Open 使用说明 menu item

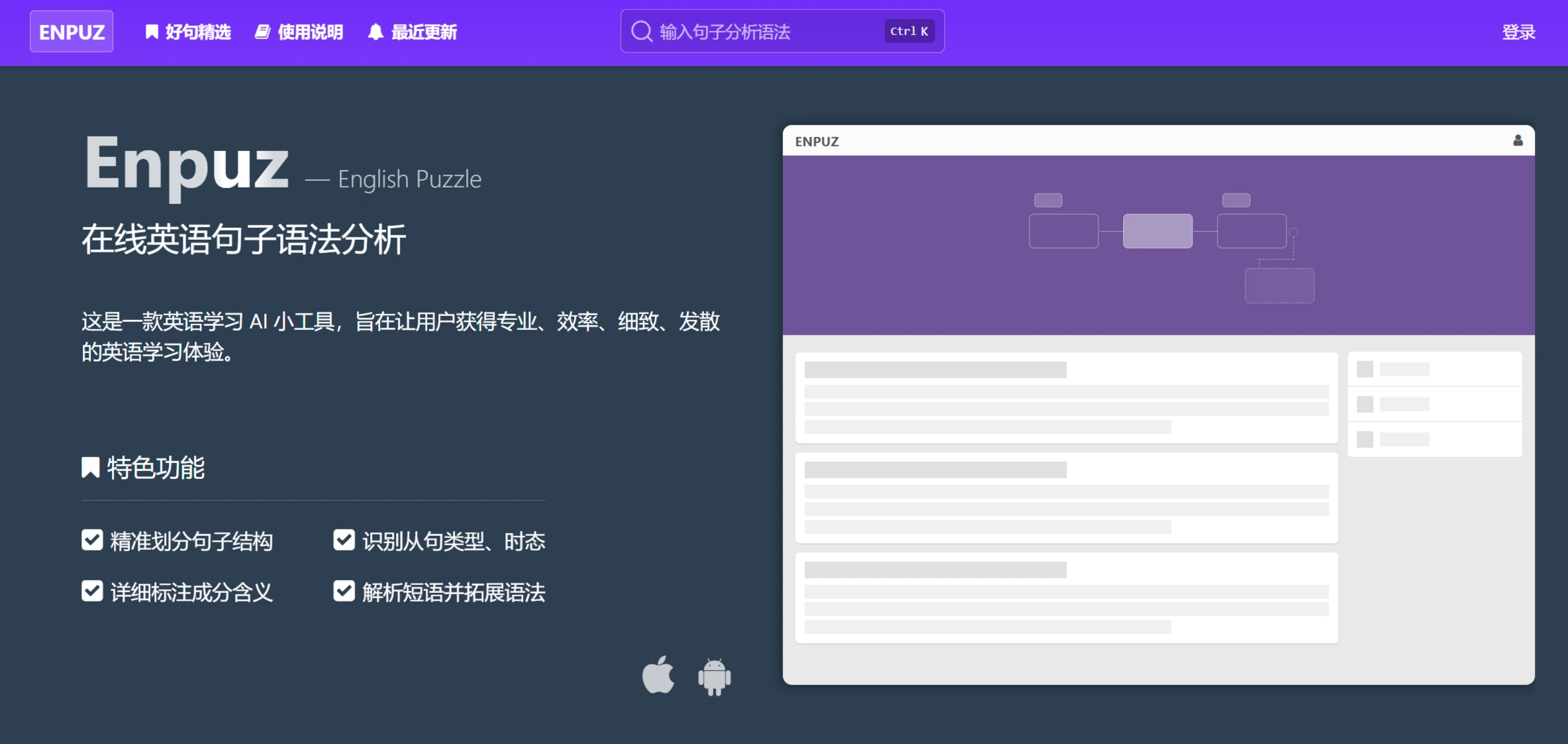pos(299,32)
